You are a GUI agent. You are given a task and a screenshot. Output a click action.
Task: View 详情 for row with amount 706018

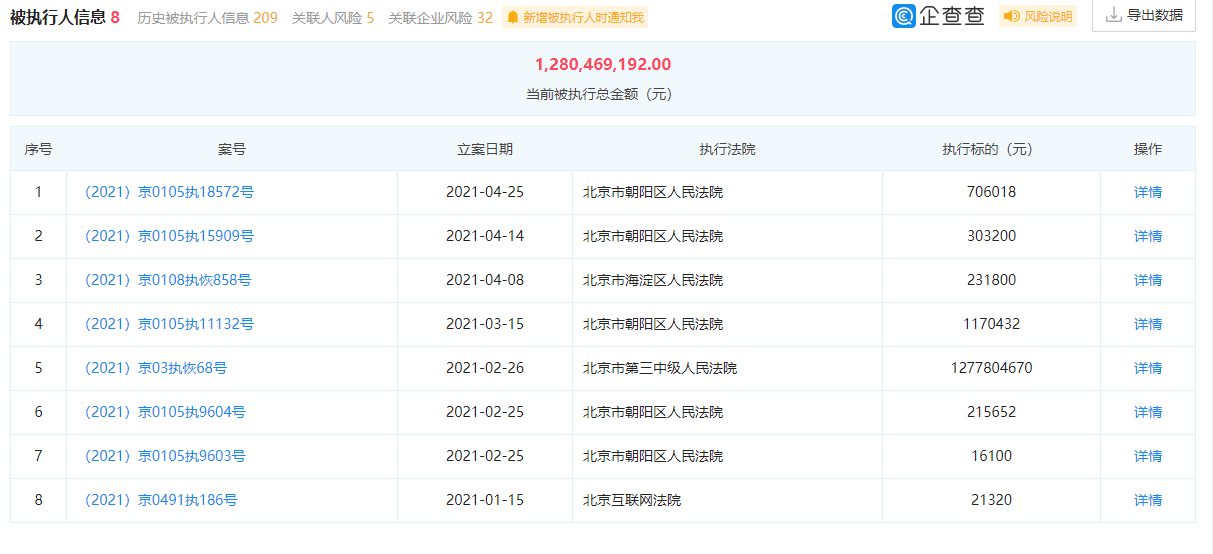[x=1148, y=192]
